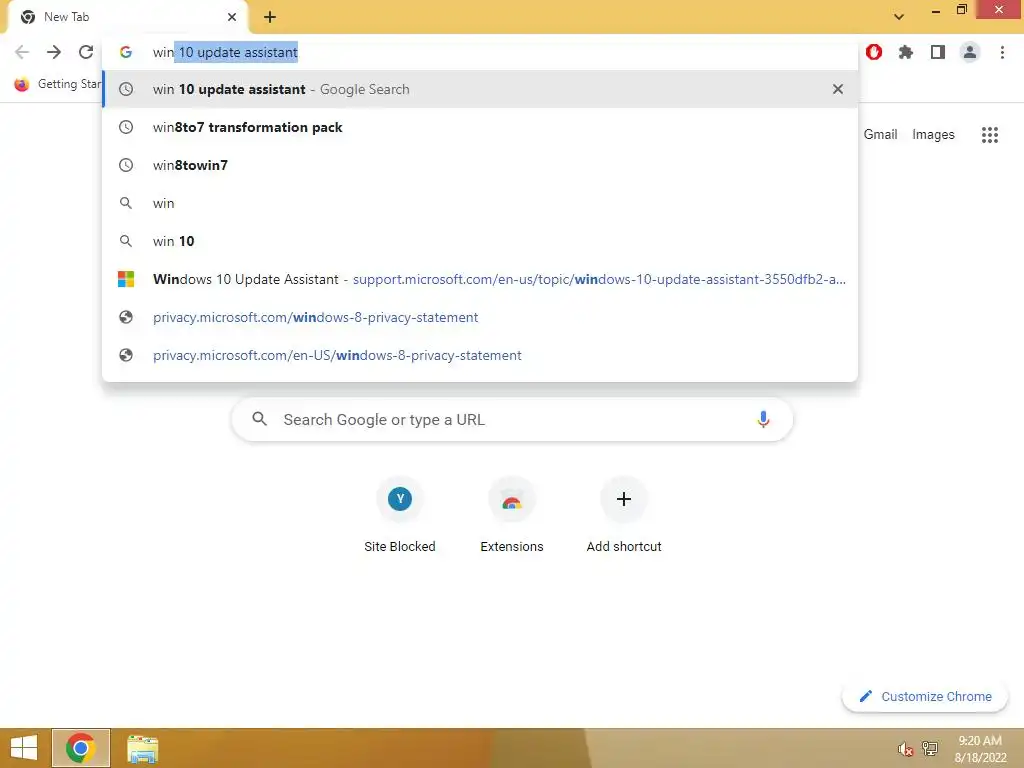Image resolution: width=1024 pixels, height=768 pixels.
Task: Select the 'win8towin7' history suggestion
Action: 480,165
